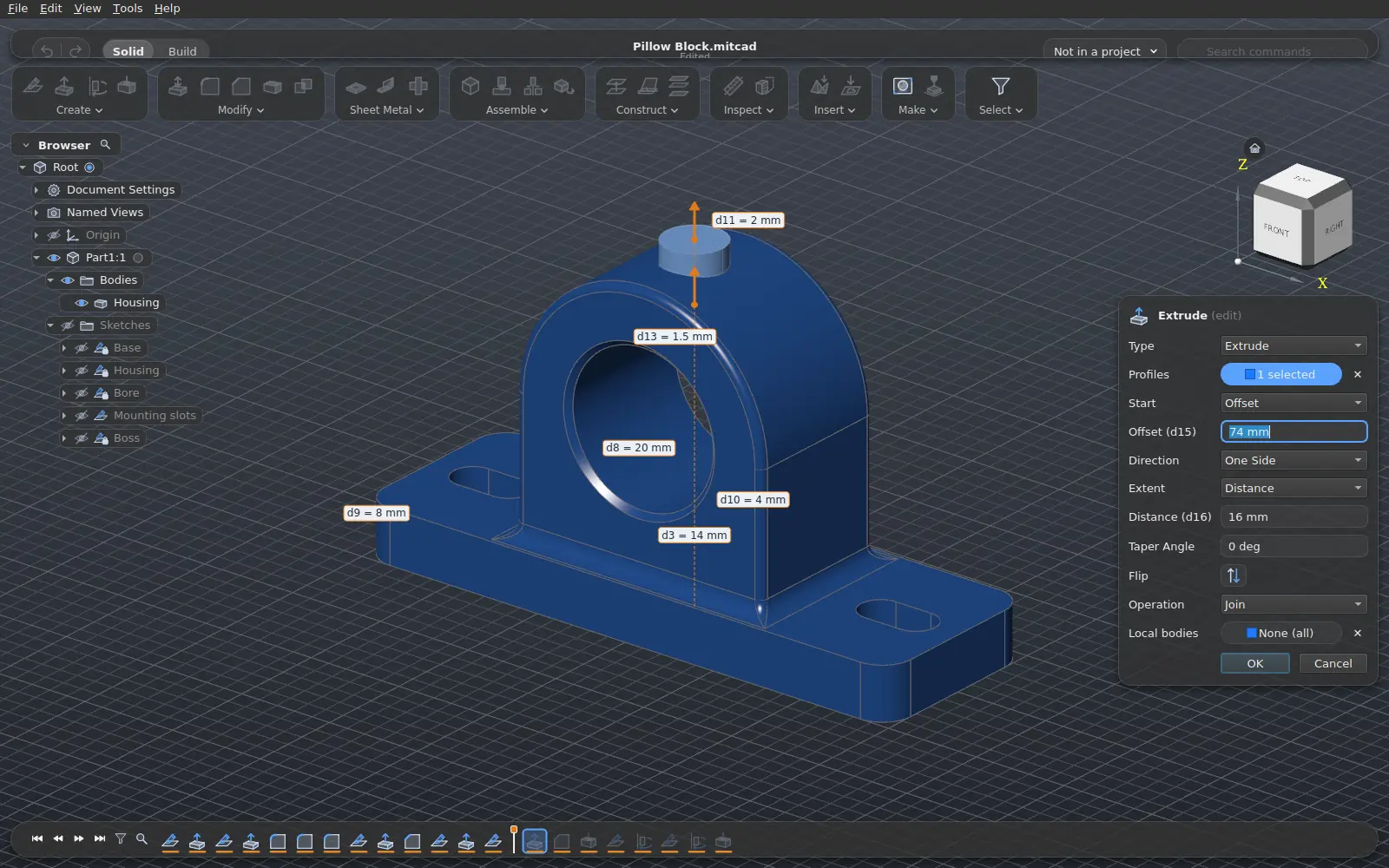The height and width of the screenshot is (868, 1389).
Task: Click the Distance (d16) input field
Action: [x=1294, y=516]
